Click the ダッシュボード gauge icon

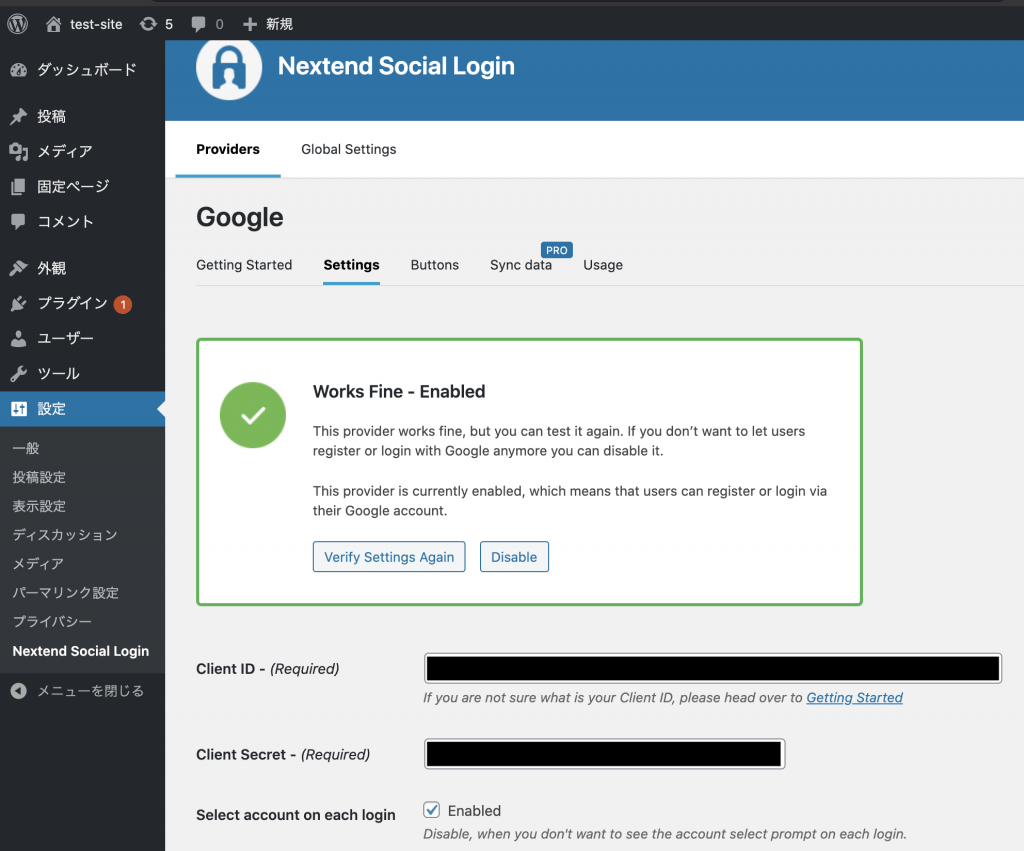18,70
